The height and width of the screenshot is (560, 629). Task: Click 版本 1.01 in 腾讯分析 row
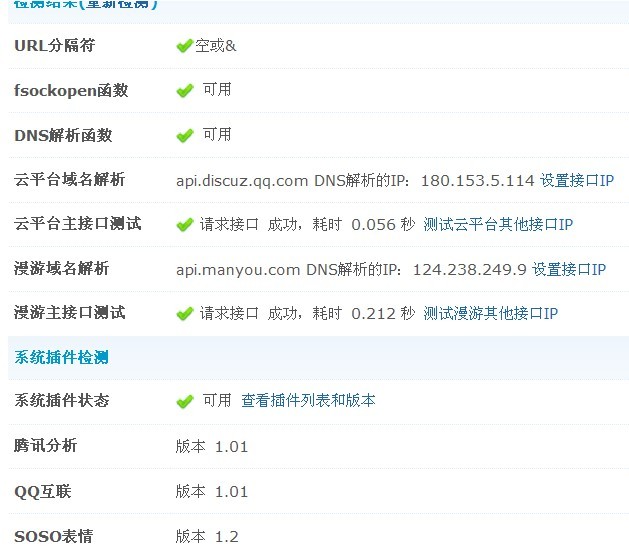point(212,446)
